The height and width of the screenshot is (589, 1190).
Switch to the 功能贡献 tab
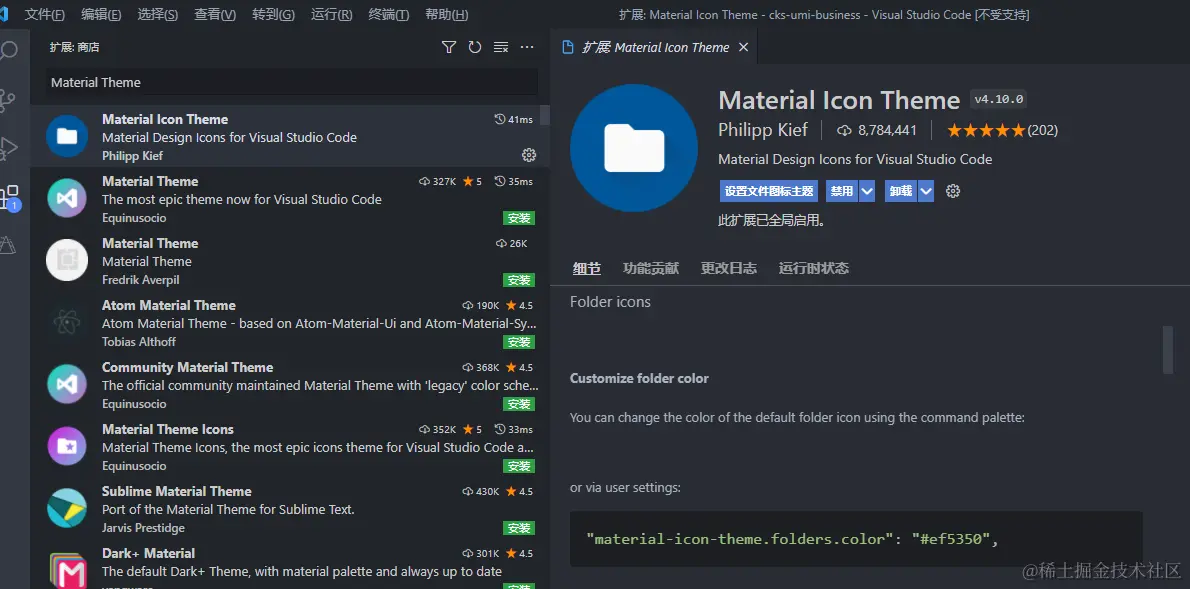click(651, 268)
